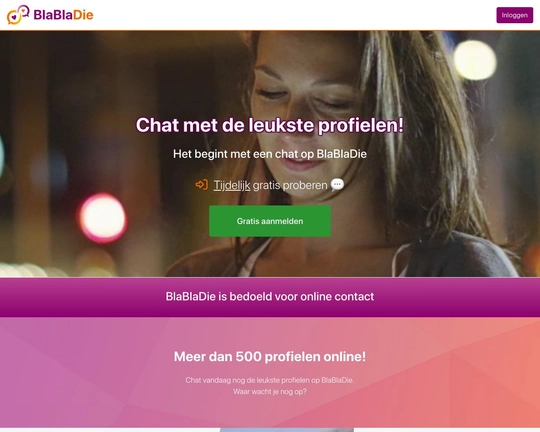
Task: Click 'Het begint met een chat' subtitle
Action: 270,154
